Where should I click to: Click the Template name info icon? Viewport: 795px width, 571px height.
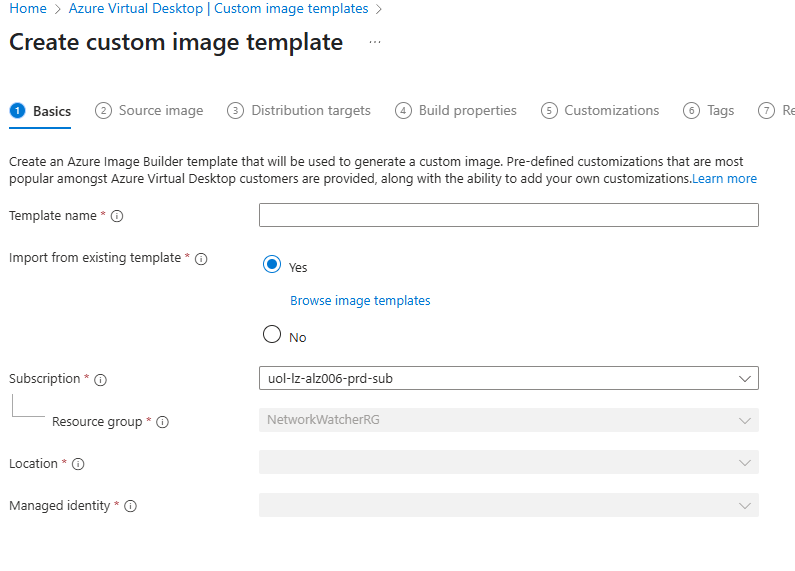(x=118, y=216)
